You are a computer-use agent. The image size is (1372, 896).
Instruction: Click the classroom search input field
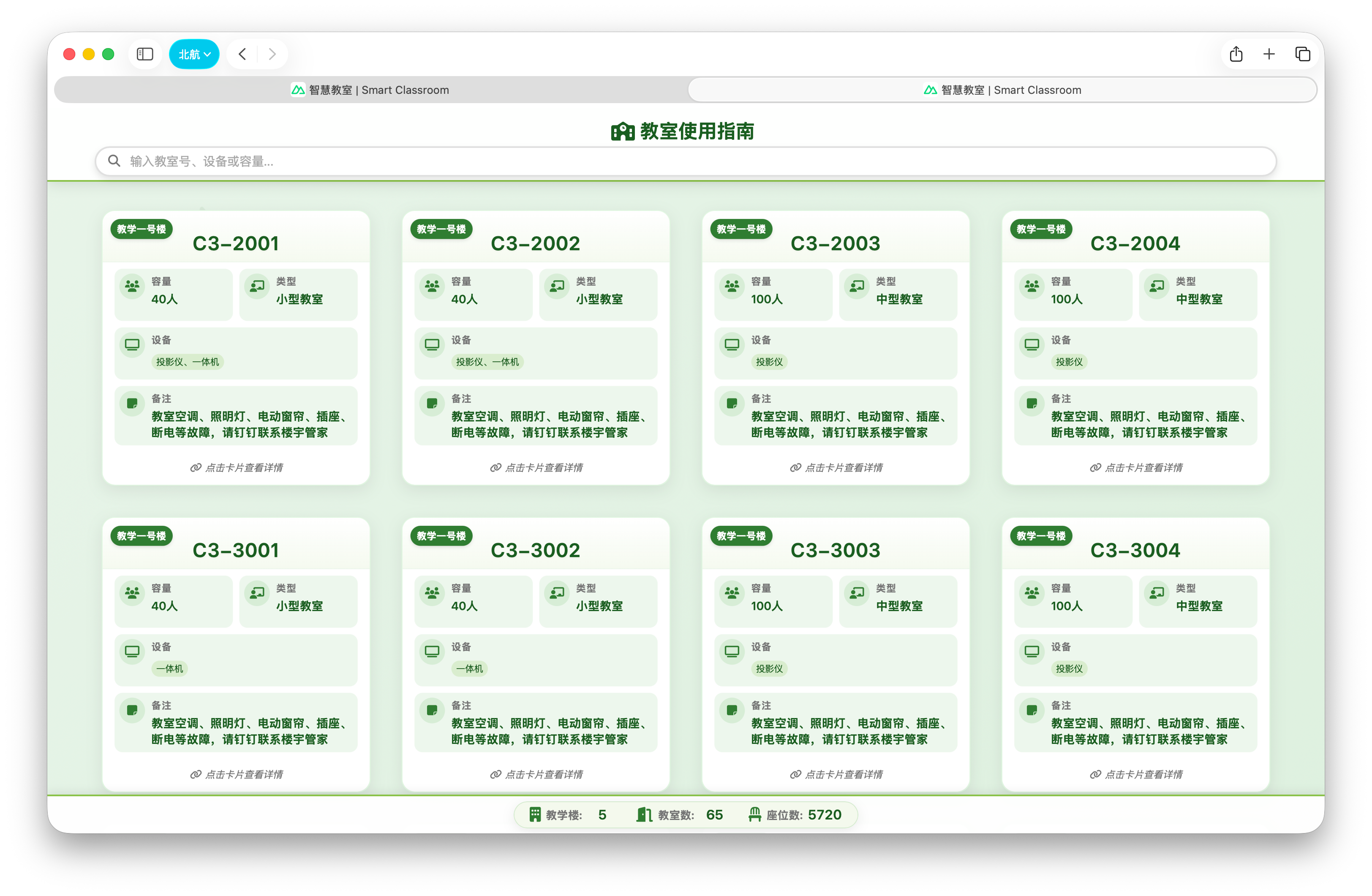pyautogui.click(x=686, y=161)
